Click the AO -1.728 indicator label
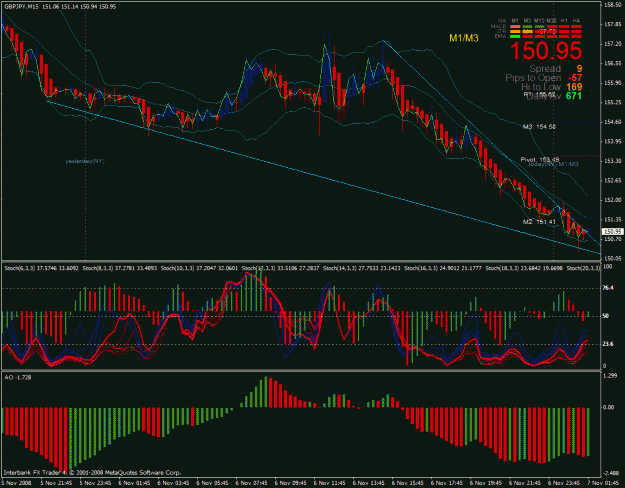Screen dimensions: 625x488 click(18, 377)
